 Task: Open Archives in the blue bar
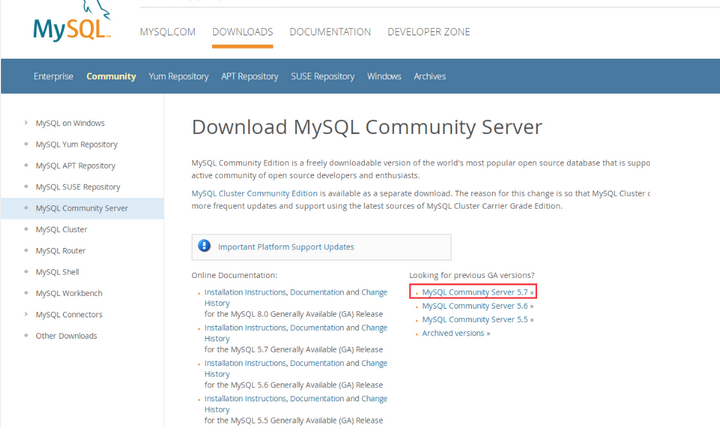430,76
